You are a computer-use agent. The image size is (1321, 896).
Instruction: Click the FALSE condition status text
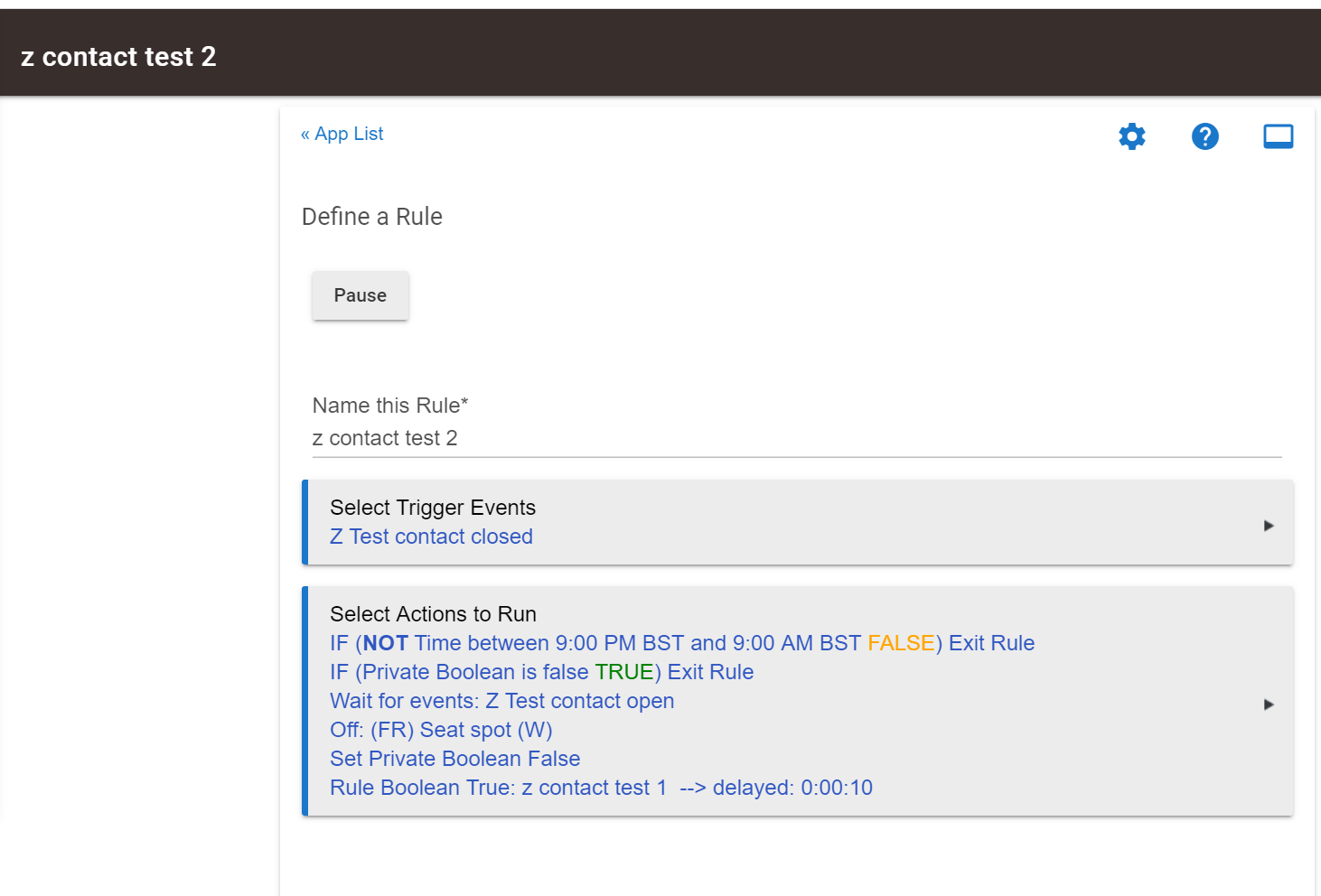coord(901,643)
